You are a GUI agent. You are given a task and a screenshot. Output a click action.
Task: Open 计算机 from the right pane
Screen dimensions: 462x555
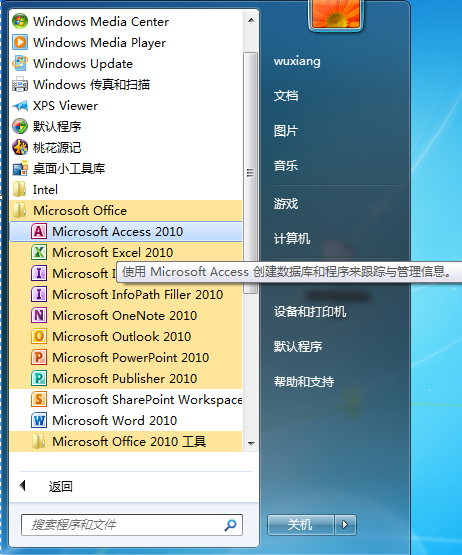pyautogui.click(x=292, y=239)
